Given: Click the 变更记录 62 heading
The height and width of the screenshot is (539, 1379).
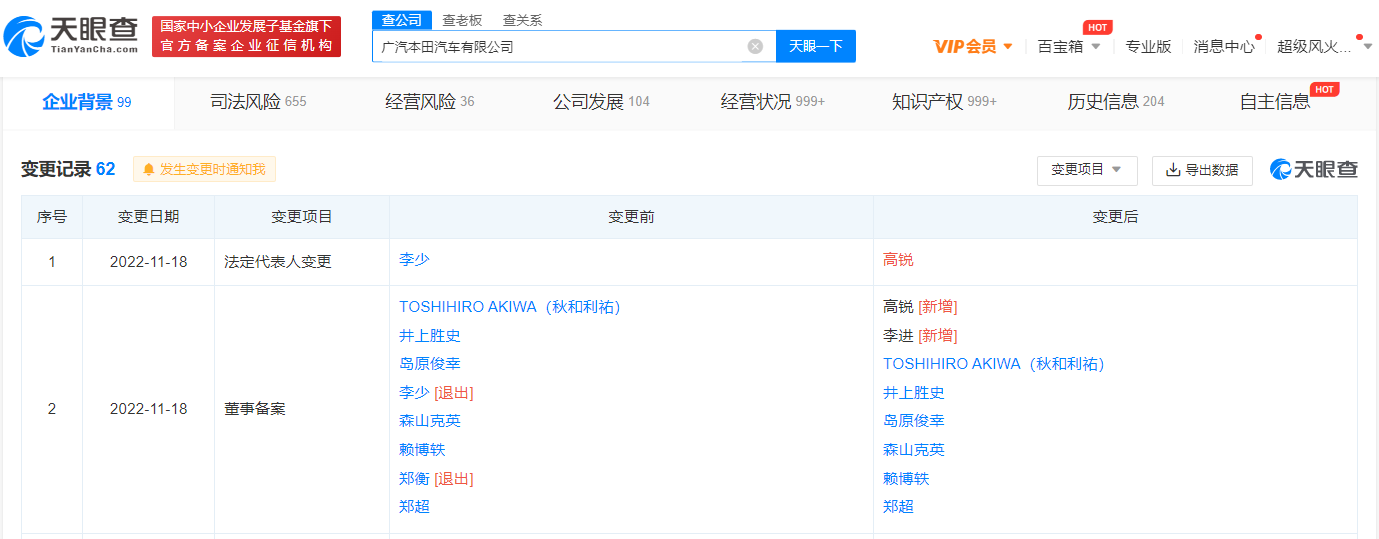Looking at the screenshot, I should coord(68,170).
